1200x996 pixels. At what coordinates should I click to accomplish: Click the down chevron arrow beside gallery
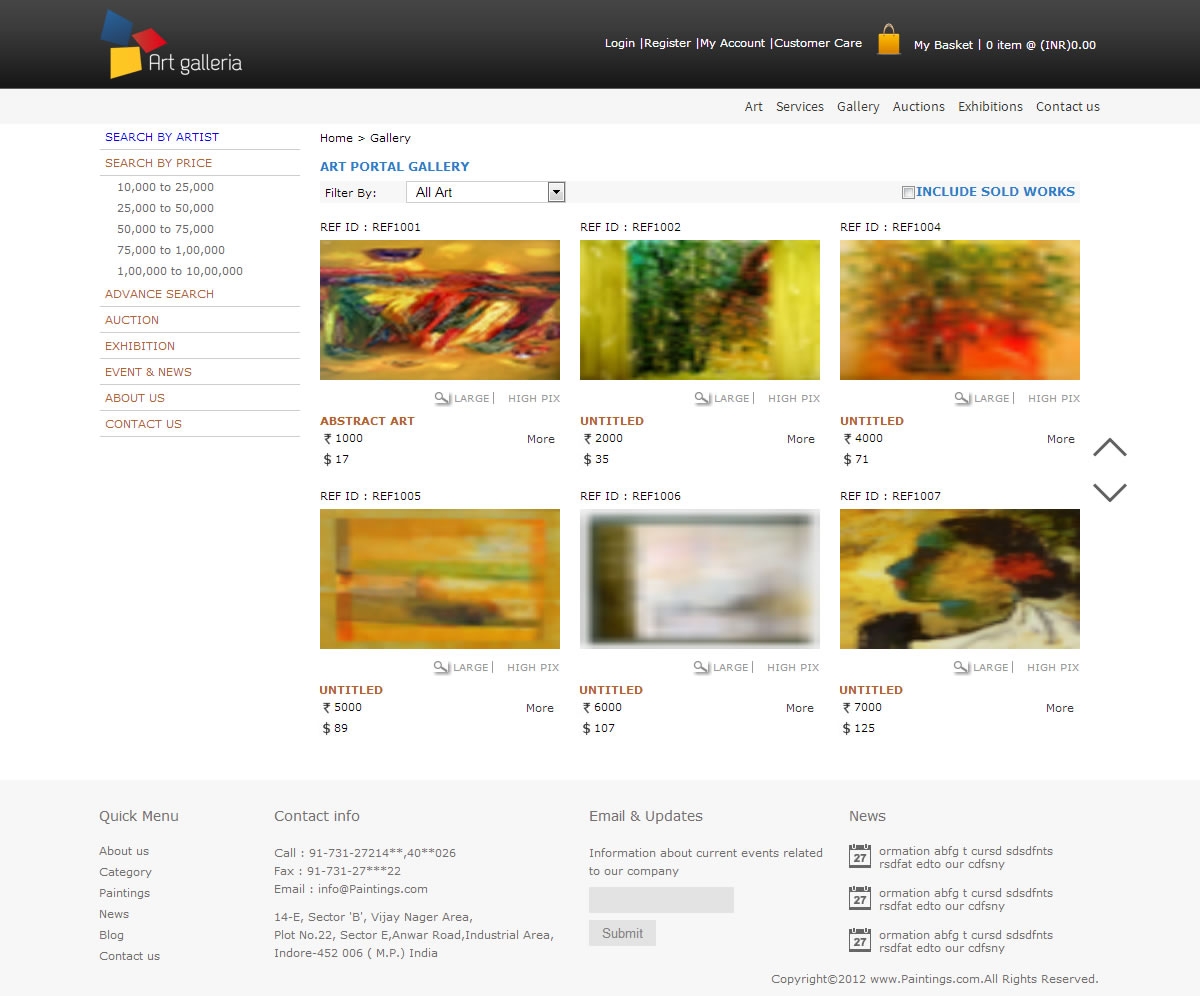[x=1110, y=492]
